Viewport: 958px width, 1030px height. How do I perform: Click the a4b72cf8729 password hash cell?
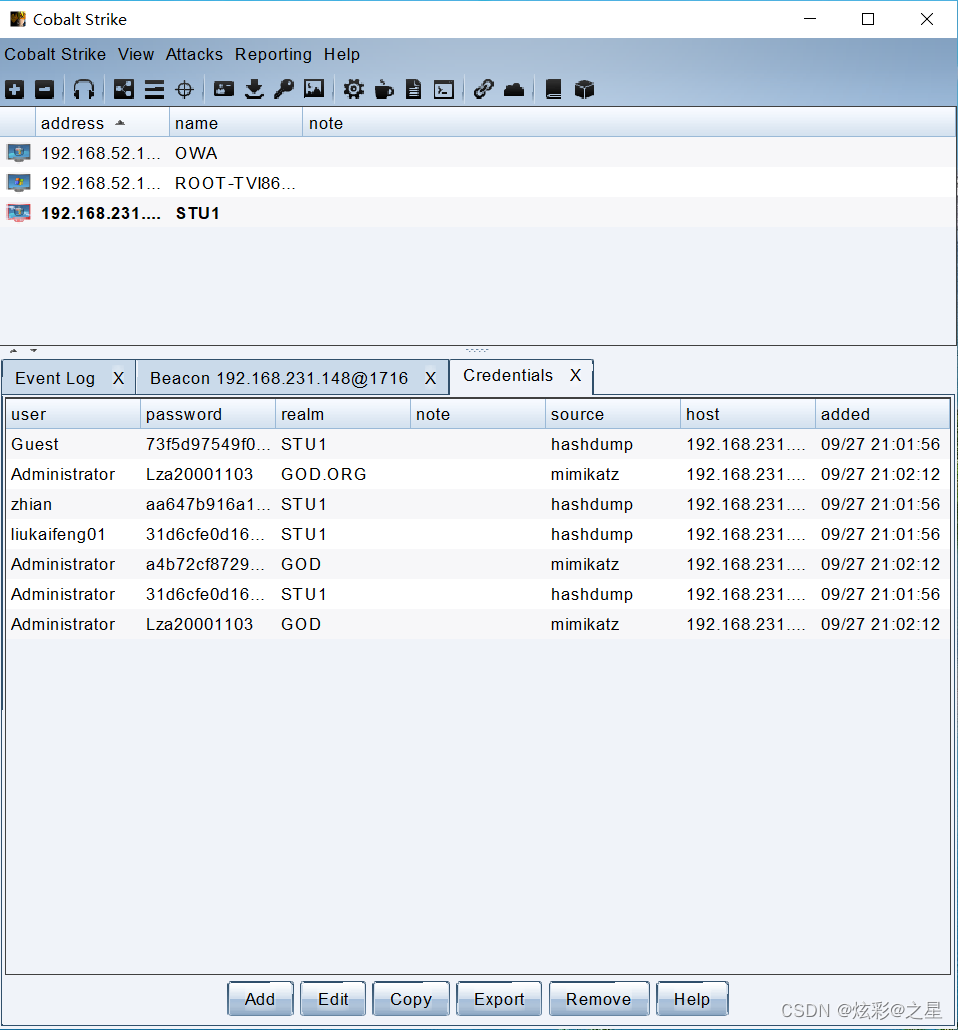206,564
